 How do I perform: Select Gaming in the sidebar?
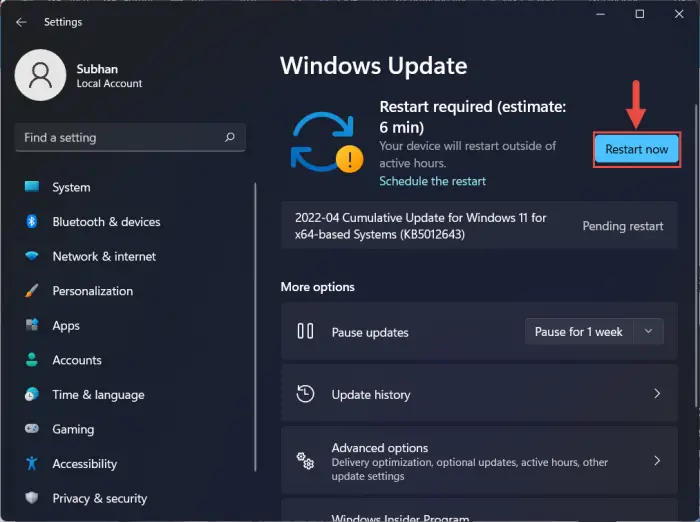(73, 429)
